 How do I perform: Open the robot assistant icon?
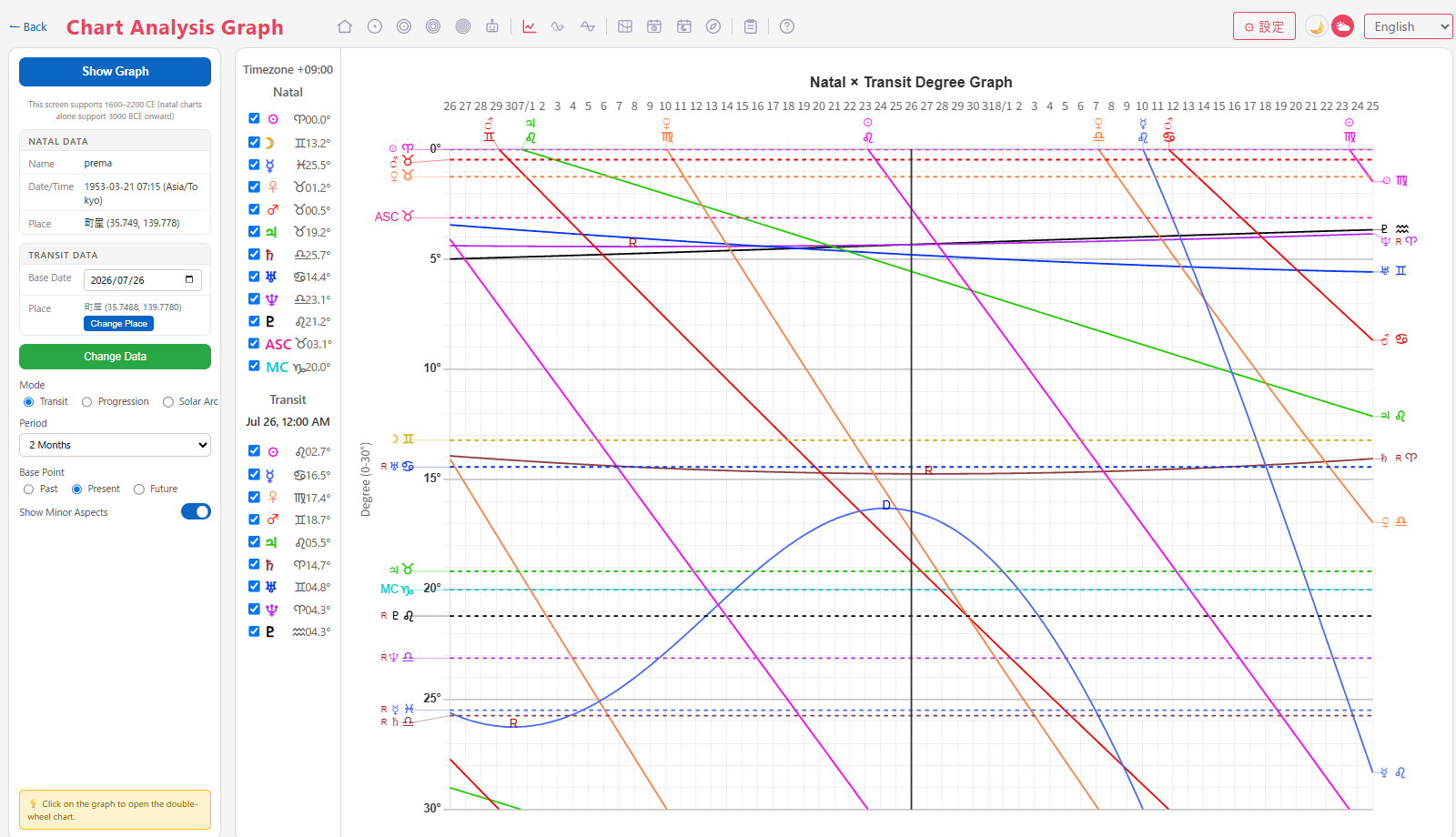[x=492, y=26]
